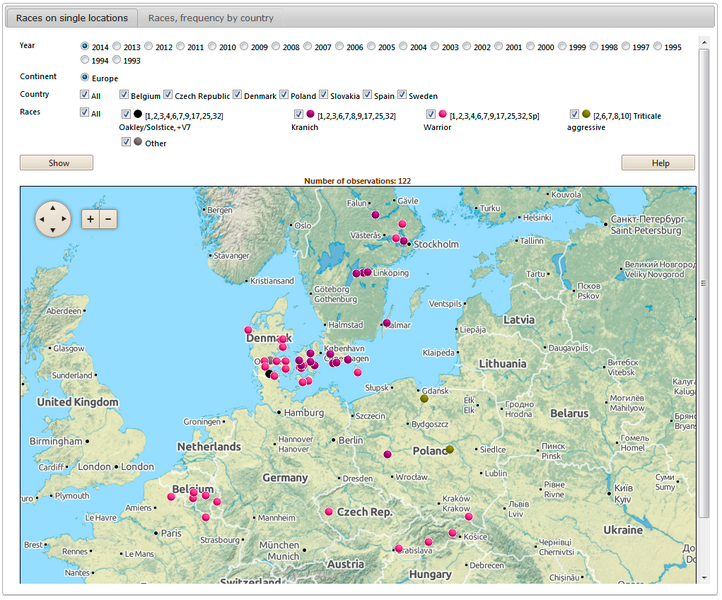The width and height of the screenshot is (722, 600).
Task: Toggle the Other races checkbox
Action: click(x=125, y=142)
